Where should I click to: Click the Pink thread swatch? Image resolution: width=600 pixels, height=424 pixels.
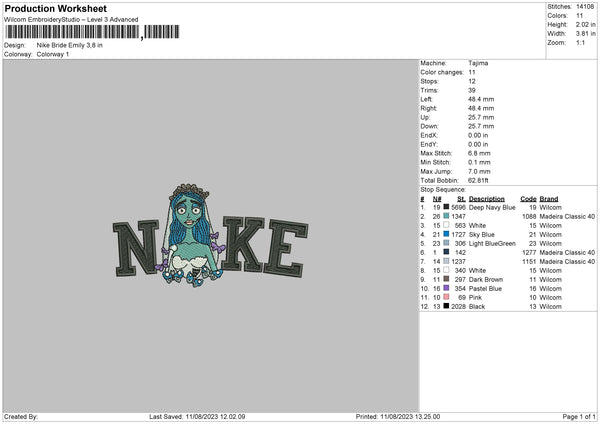[446, 297]
